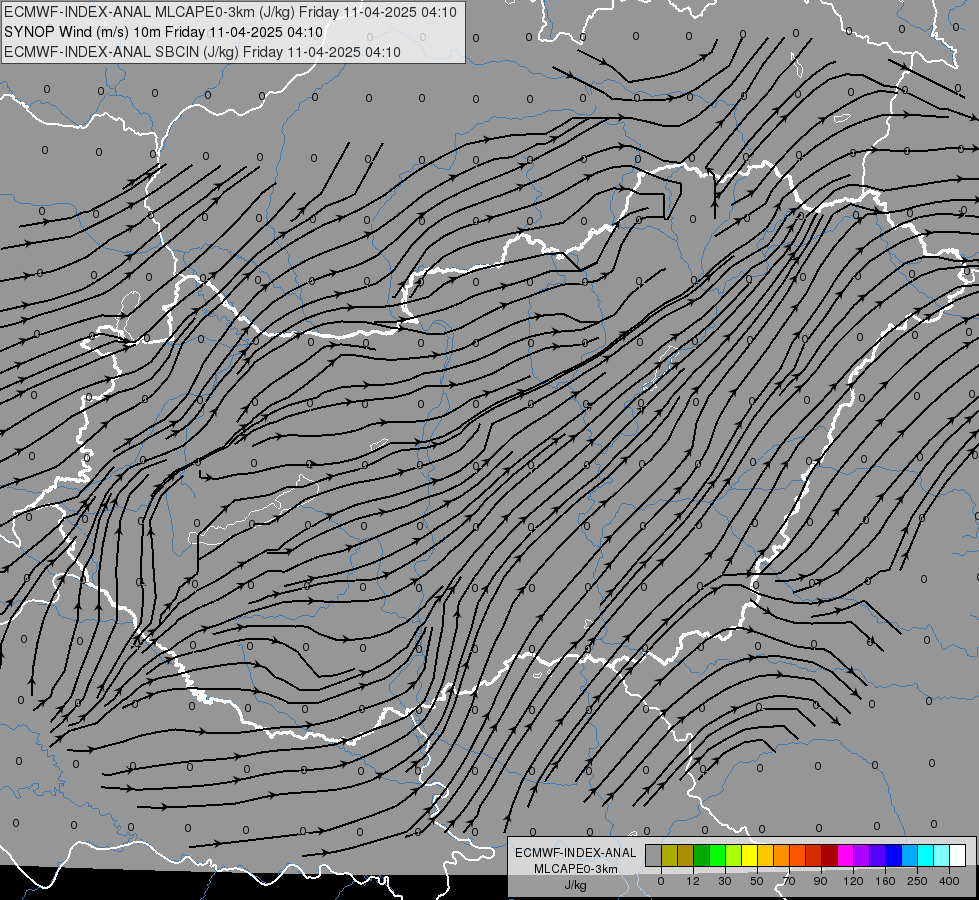The height and width of the screenshot is (900, 979).
Task: Click the yellow legend swatch
Action: 749,855
